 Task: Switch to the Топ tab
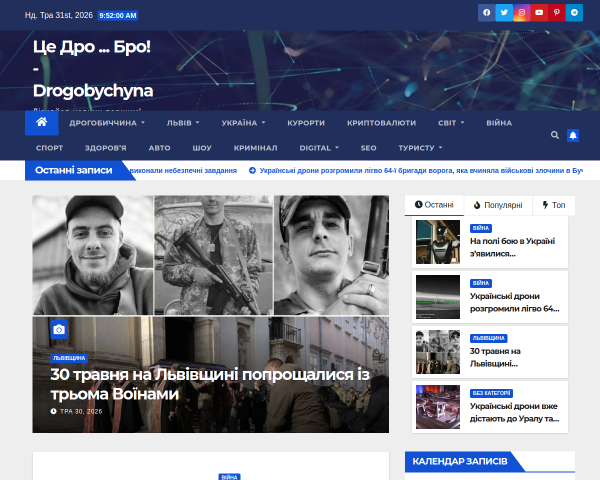point(554,205)
